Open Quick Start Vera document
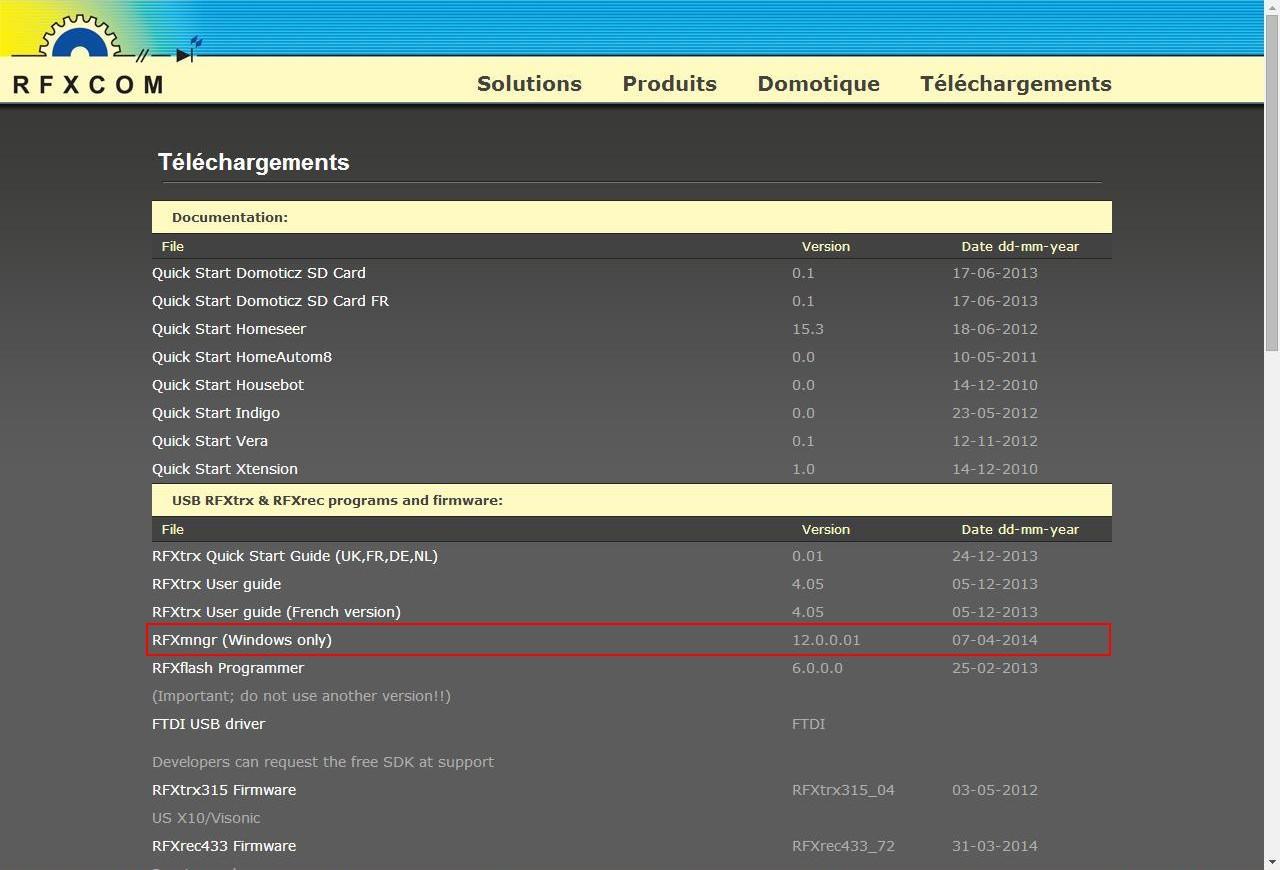 point(210,441)
